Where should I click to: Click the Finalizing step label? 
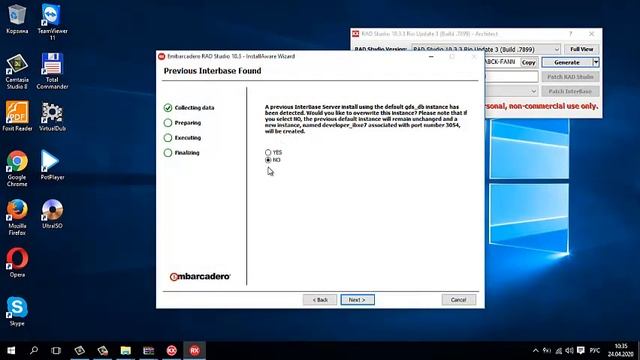tap(187, 153)
